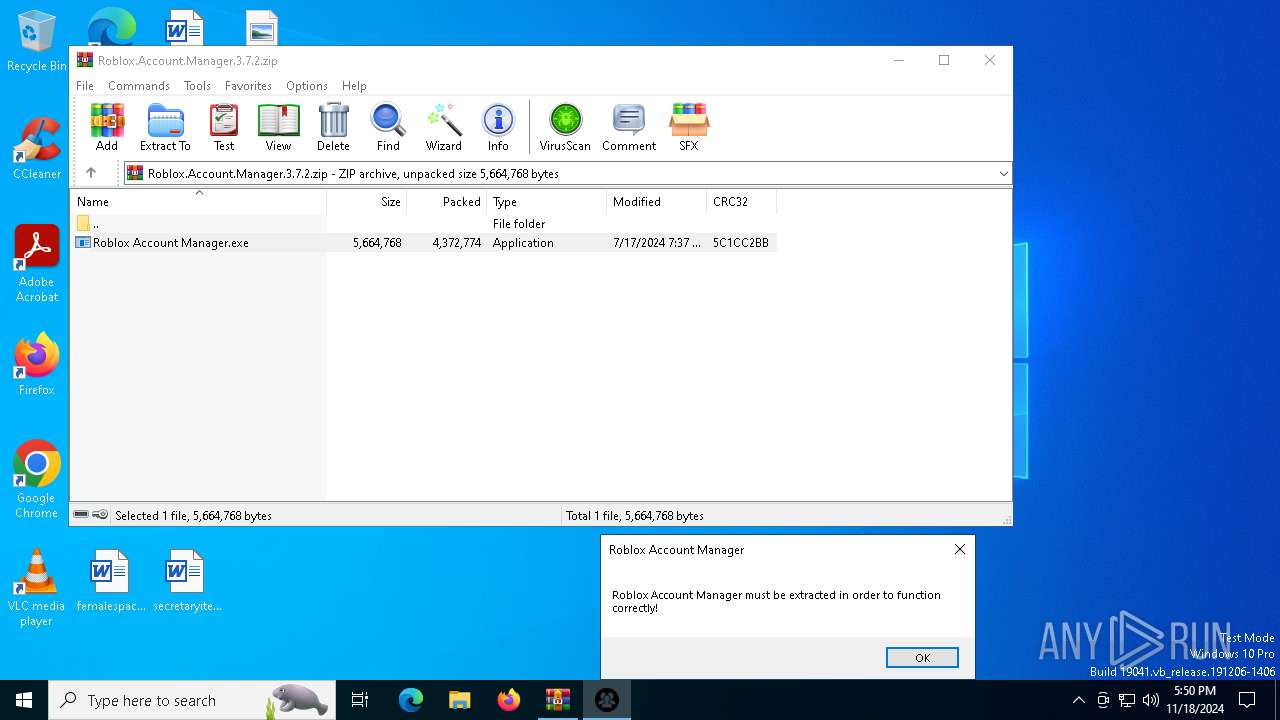Click the Add archive toolbar icon
Screen dimensions: 1280x720
point(107,127)
